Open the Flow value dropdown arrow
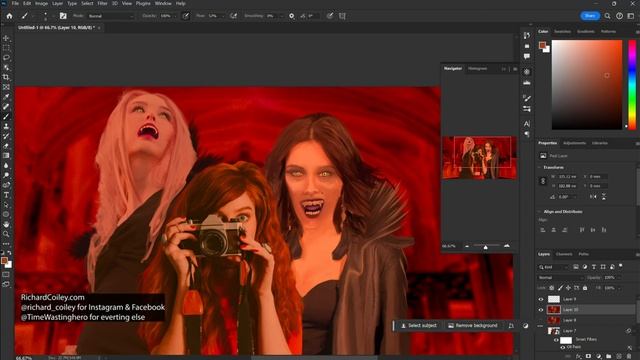Screen dimensions: 640x360 pyautogui.click(x=223, y=16)
